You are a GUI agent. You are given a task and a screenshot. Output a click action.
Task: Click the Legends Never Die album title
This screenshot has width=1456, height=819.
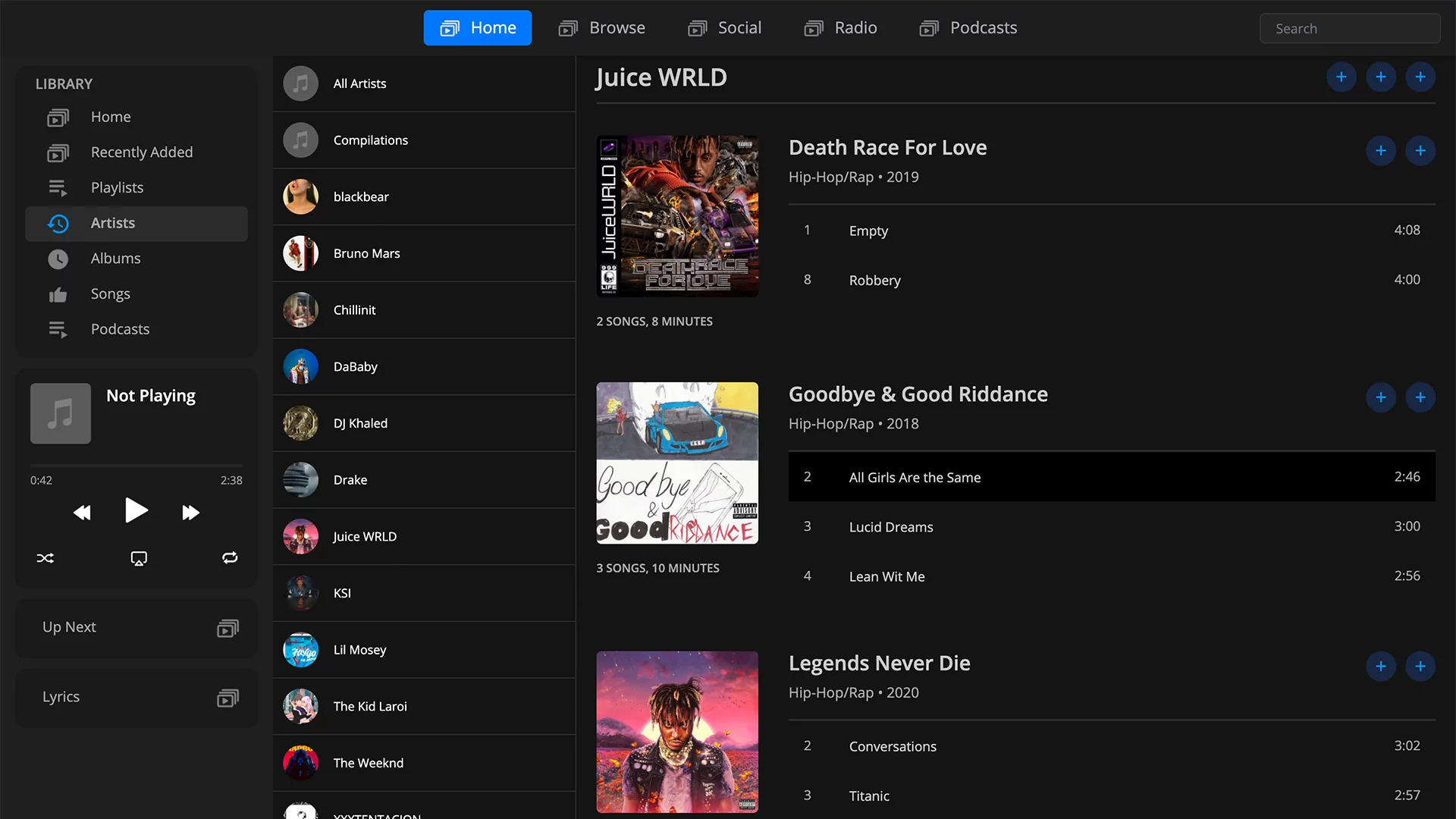pyautogui.click(x=879, y=664)
